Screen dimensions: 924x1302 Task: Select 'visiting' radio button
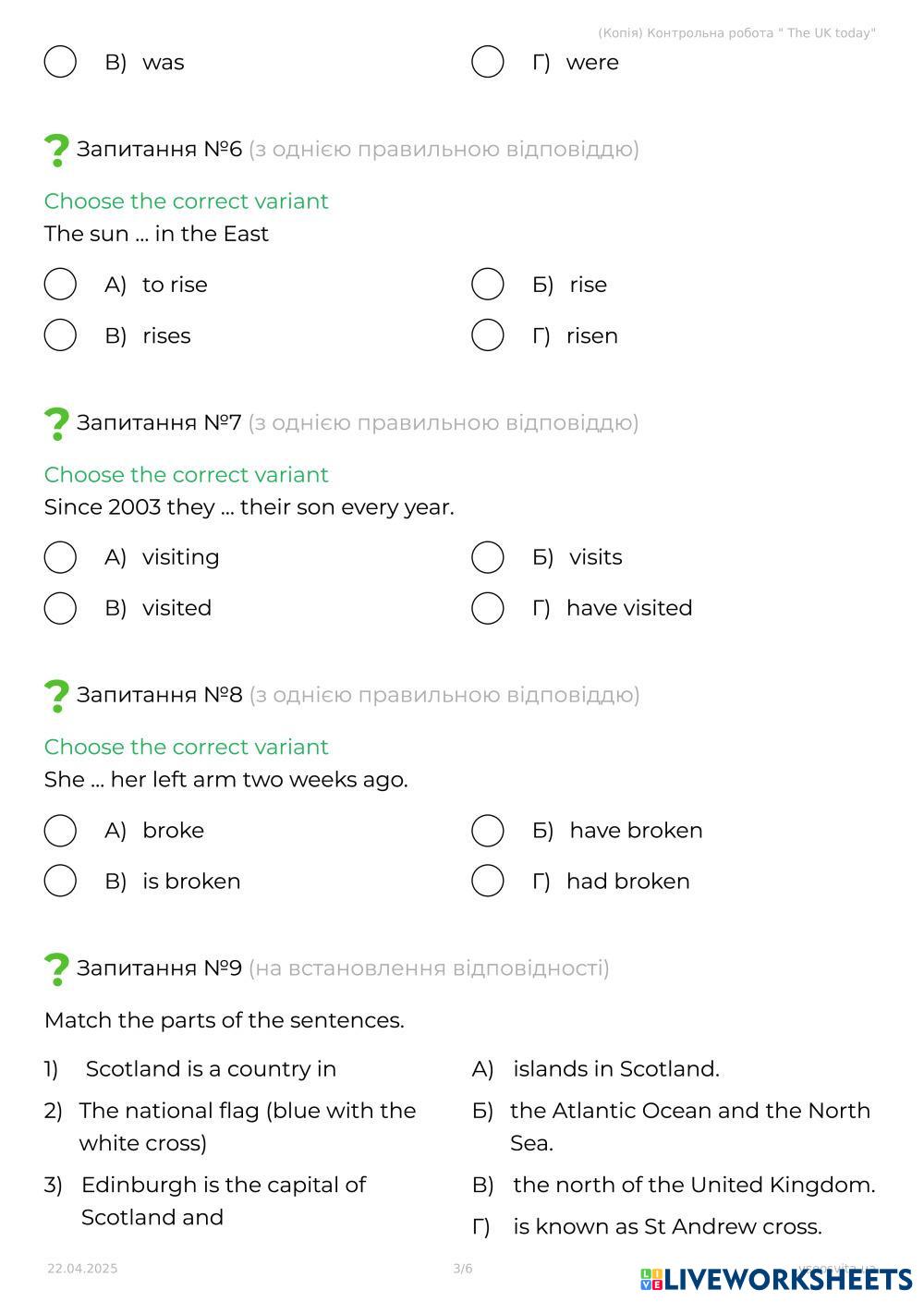[x=60, y=557]
